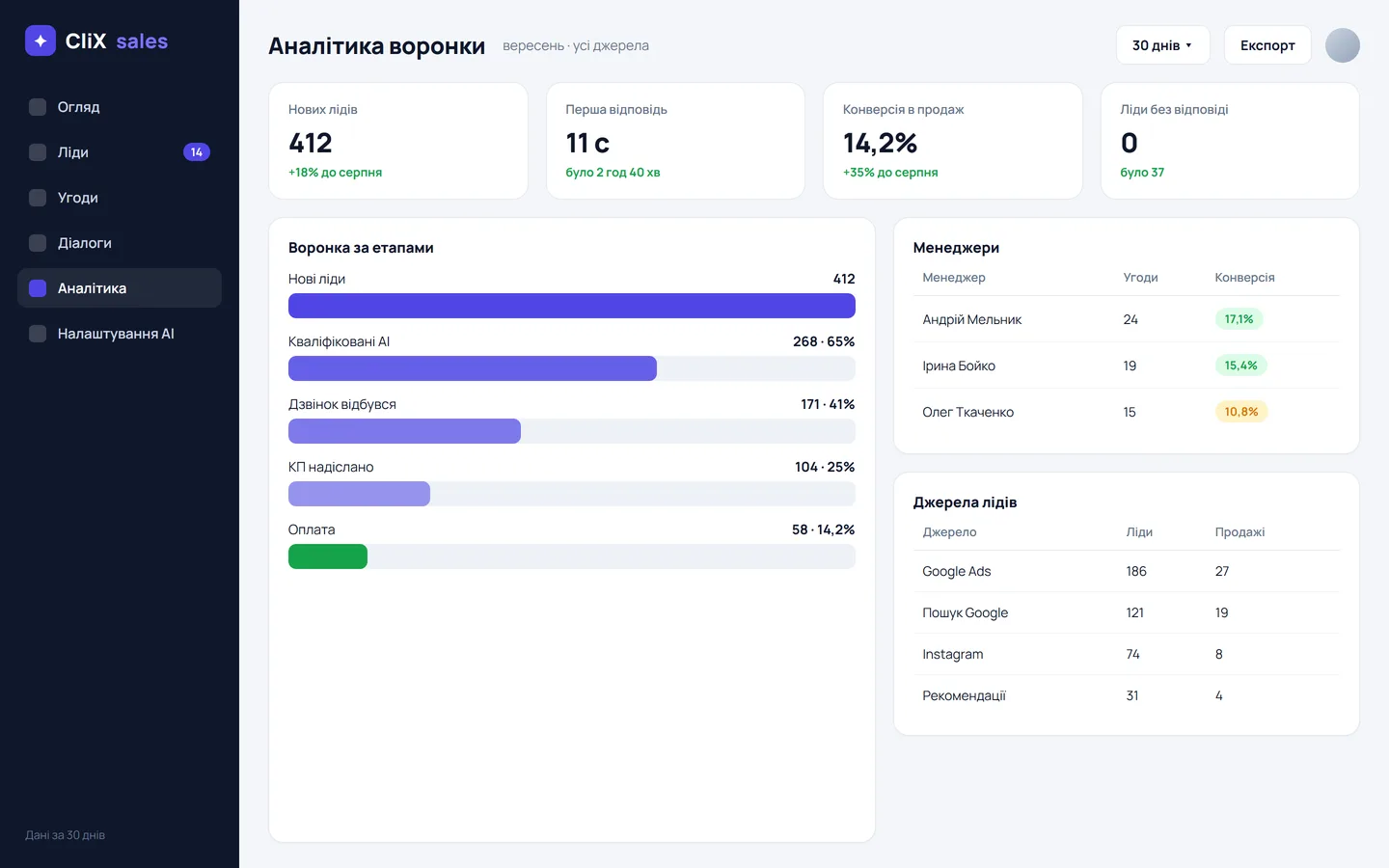The image size is (1389, 868).
Task: Click the Рекомендації source row
Action: click(x=1127, y=695)
